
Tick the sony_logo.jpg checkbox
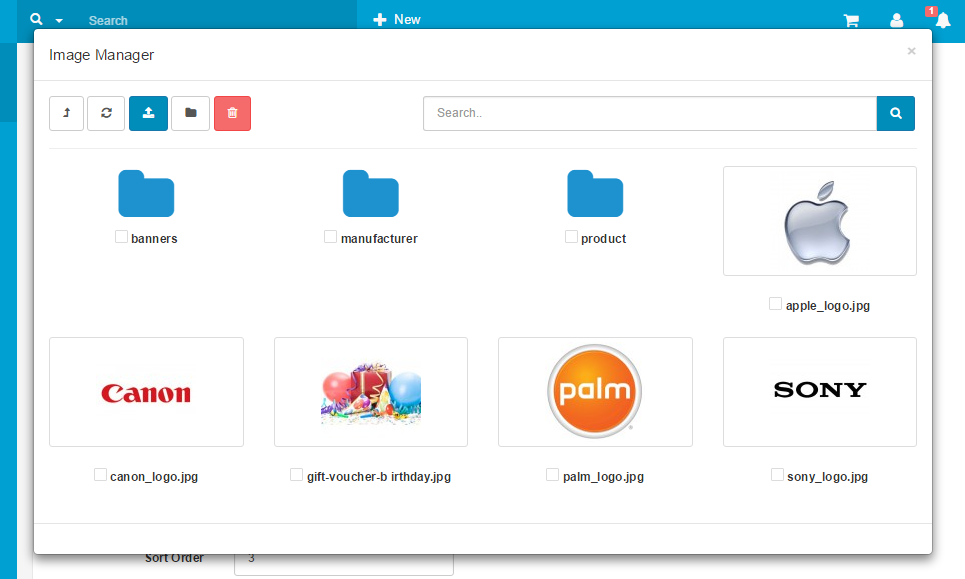coord(777,475)
